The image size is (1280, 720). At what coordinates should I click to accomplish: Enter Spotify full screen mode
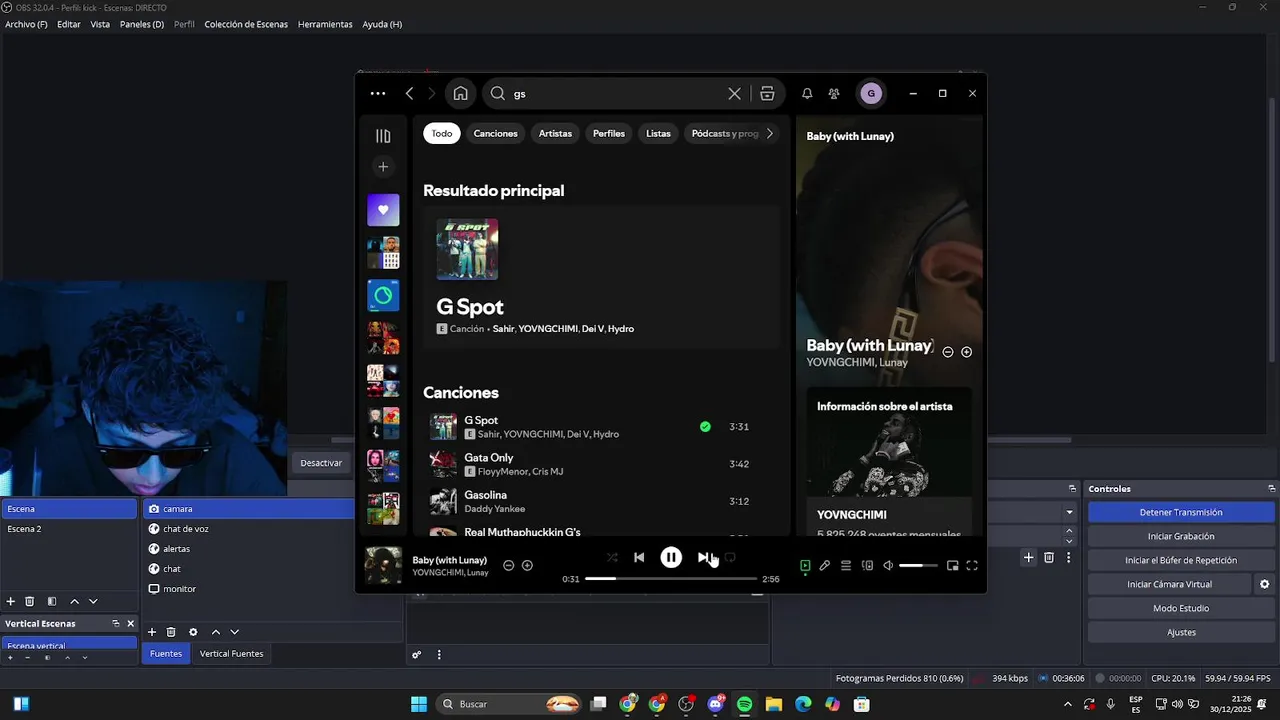[x=972, y=565]
